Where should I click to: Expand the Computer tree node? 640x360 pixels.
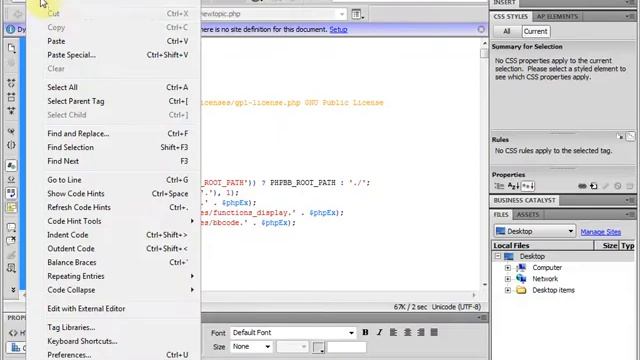(x=508, y=268)
